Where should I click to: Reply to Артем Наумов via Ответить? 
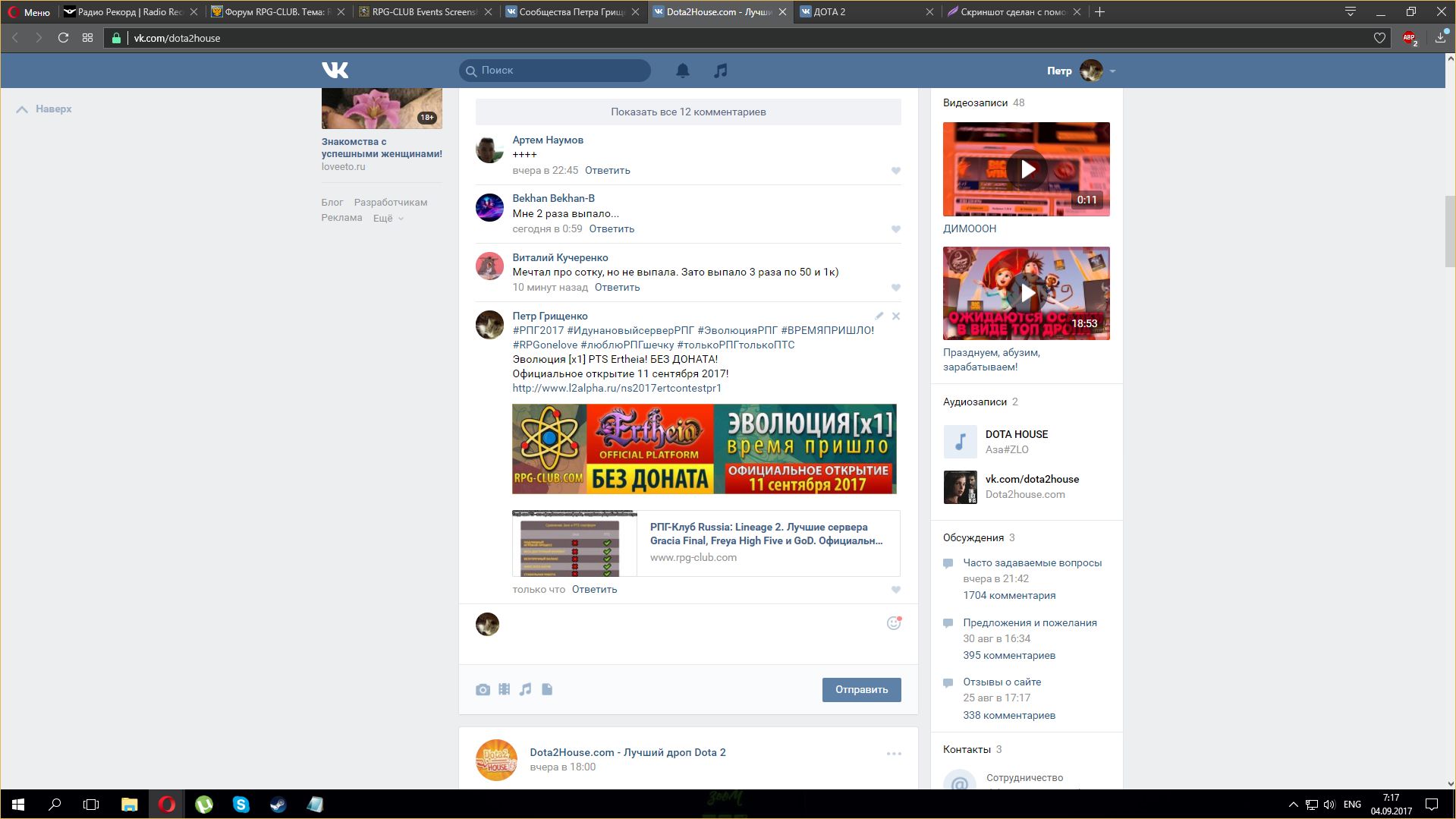tap(607, 171)
